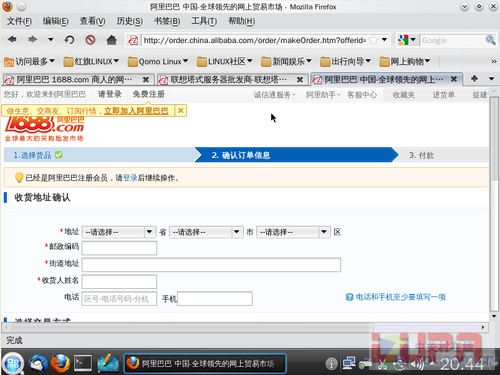Launch Firefox from the taskbar
The height and width of the screenshot is (375, 500).
tap(60, 363)
